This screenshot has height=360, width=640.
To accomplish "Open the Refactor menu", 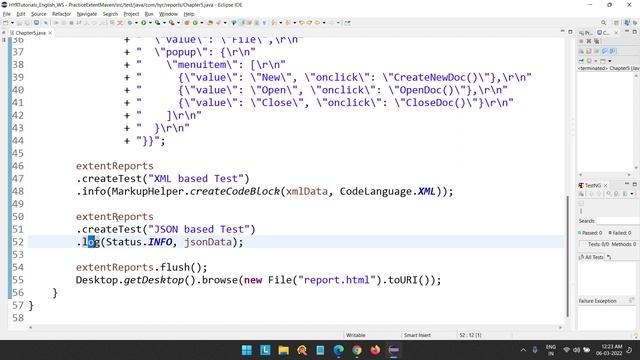I will (61, 14).
